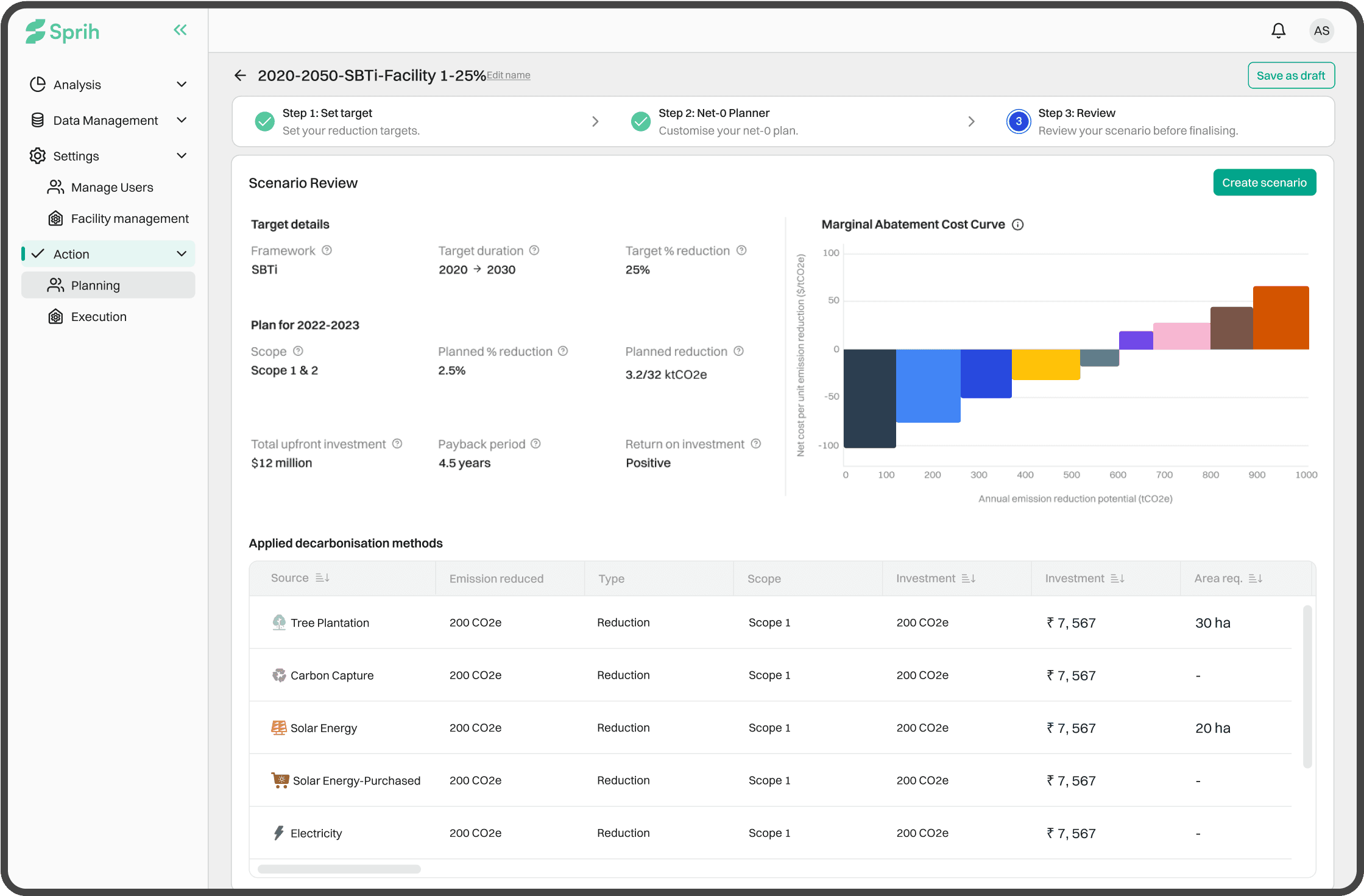Viewport: 1364px width, 896px height.
Task: Click help icon beside Payback period
Action: click(535, 443)
